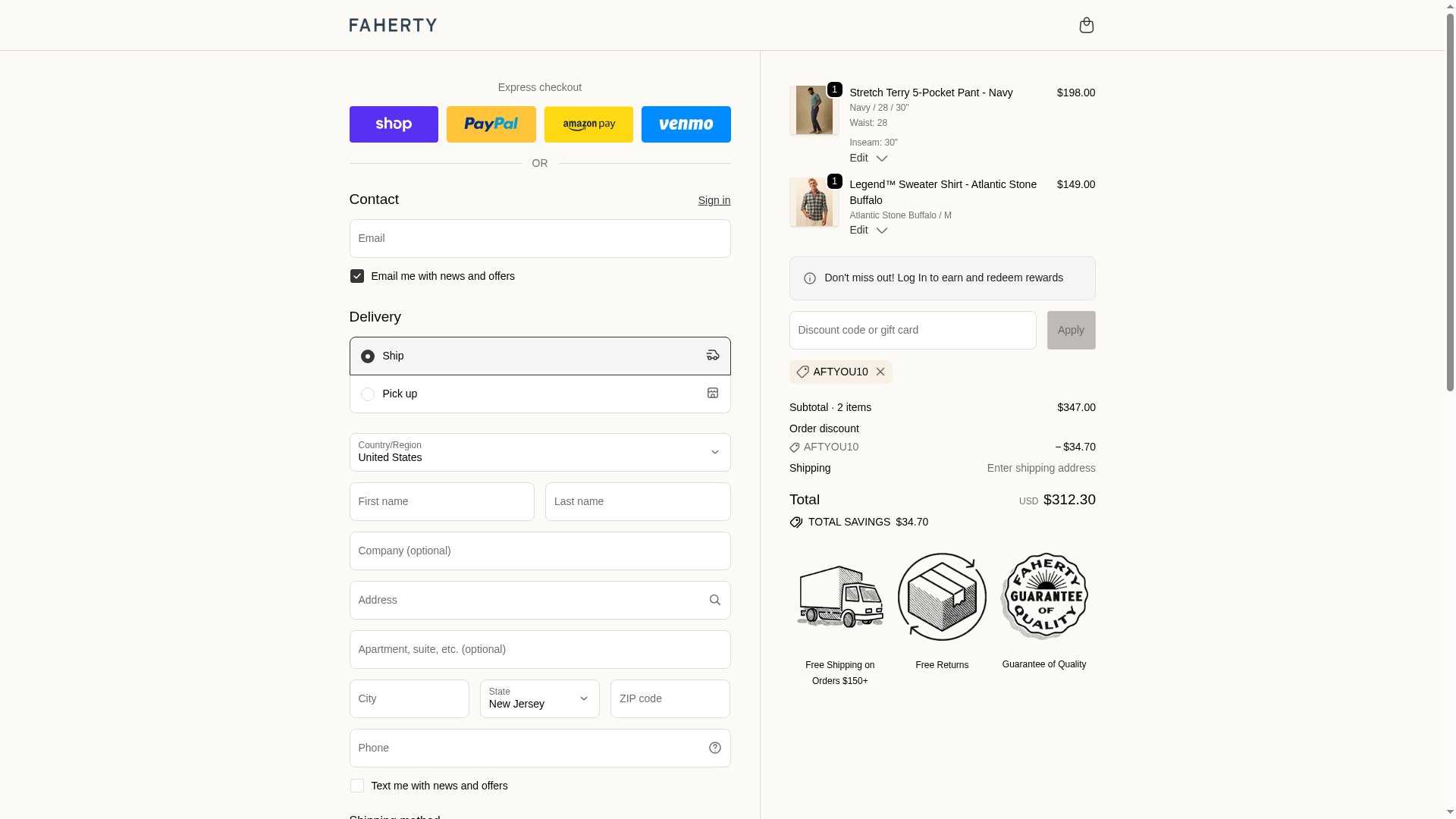The image size is (1456, 819).
Task: Pay with PayPal express button
Action: 491,124
